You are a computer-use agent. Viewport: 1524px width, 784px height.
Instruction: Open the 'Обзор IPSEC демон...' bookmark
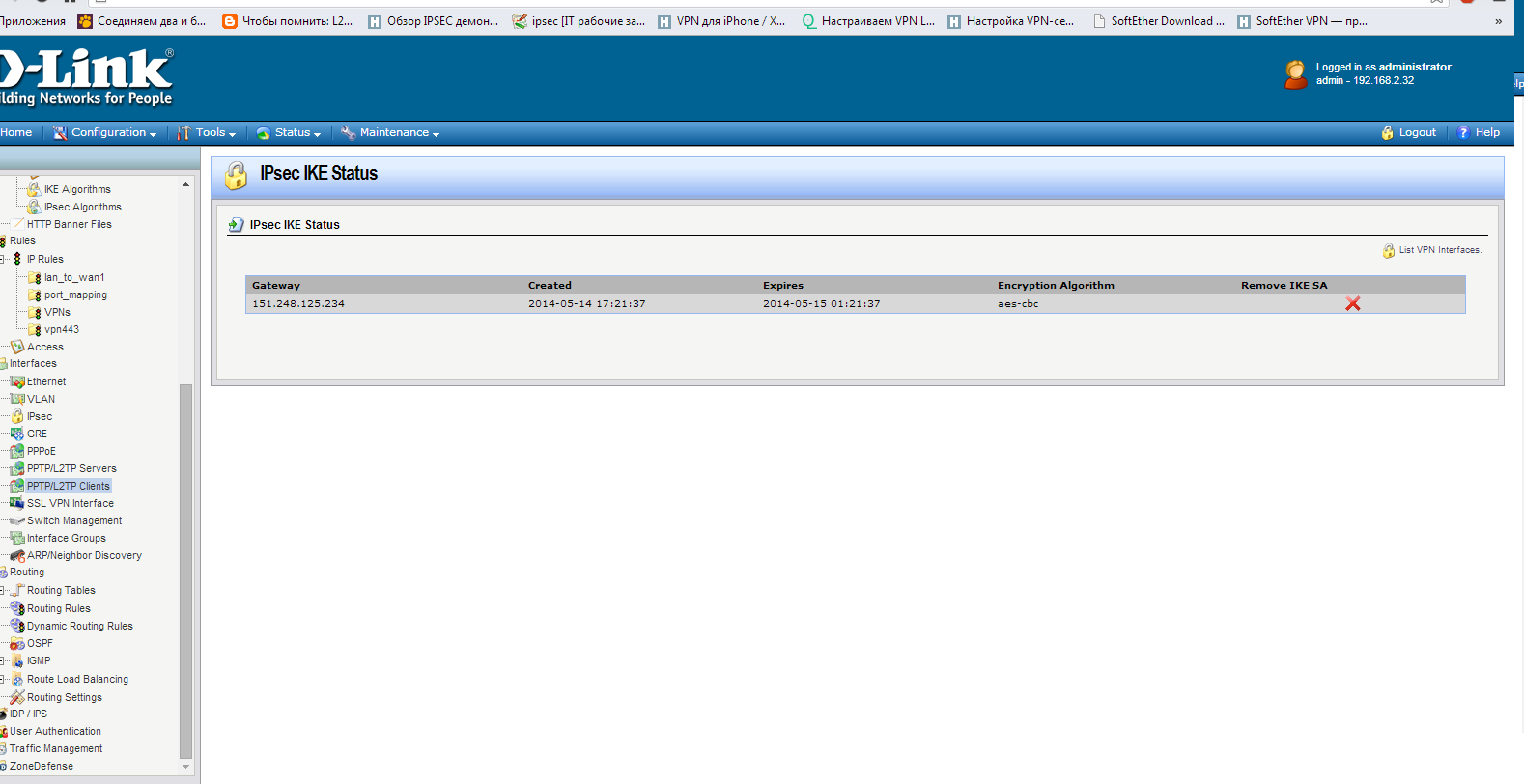pos(433,21)
